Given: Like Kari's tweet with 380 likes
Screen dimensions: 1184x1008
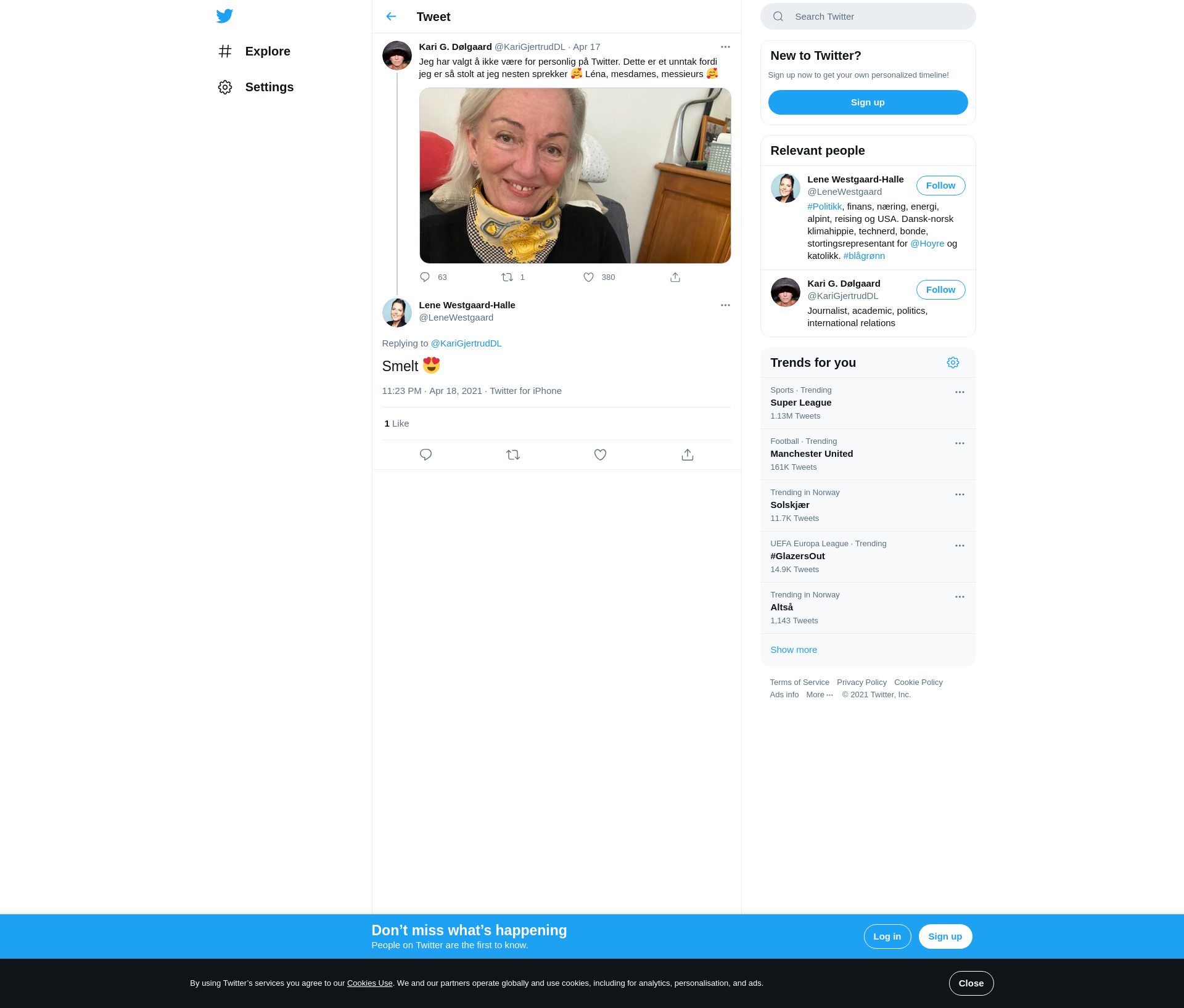Looking at the screenshot, I should tap(589, 277).
